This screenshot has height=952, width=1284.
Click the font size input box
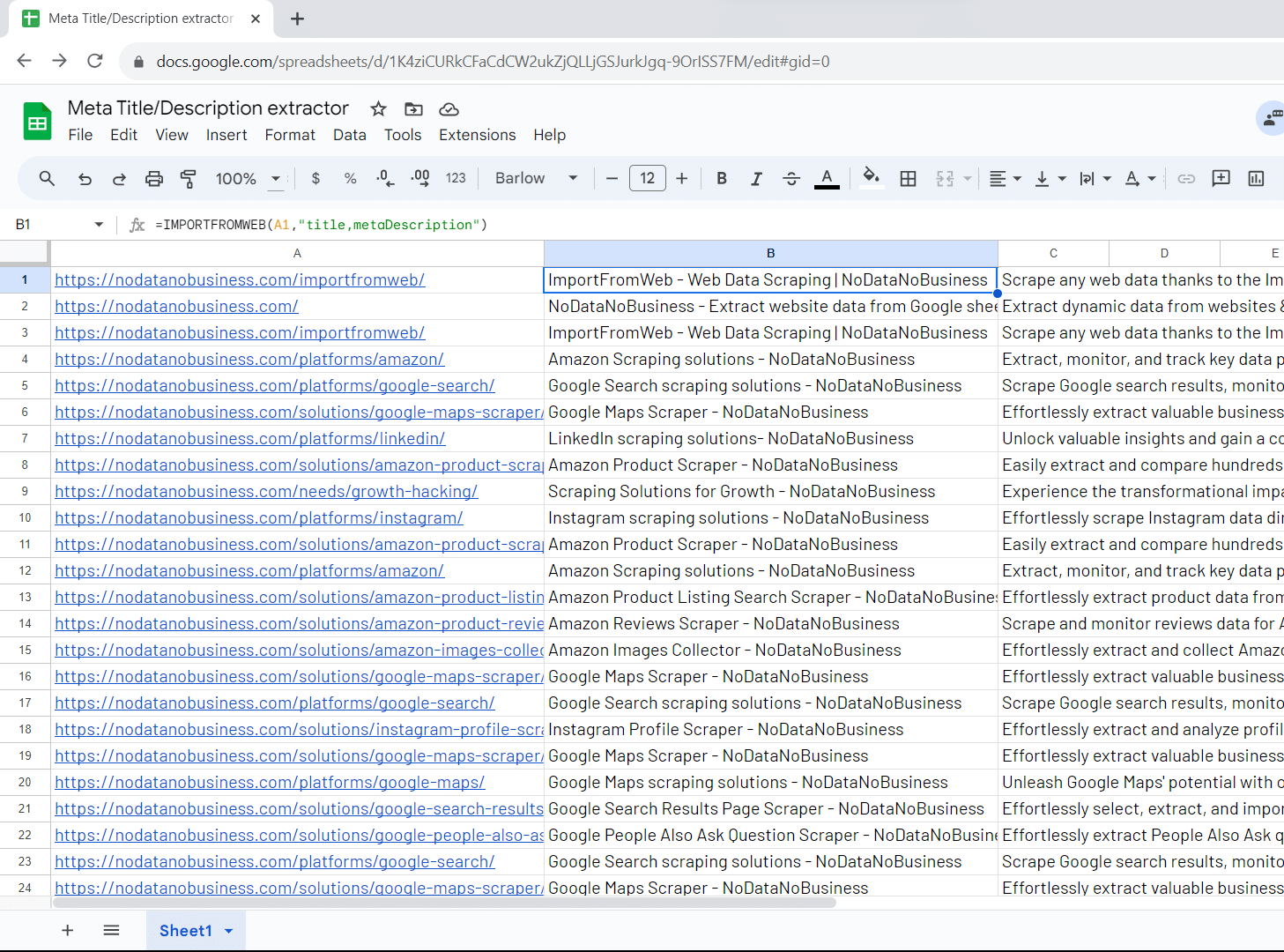pyautogui.click(x=647, y=179)
